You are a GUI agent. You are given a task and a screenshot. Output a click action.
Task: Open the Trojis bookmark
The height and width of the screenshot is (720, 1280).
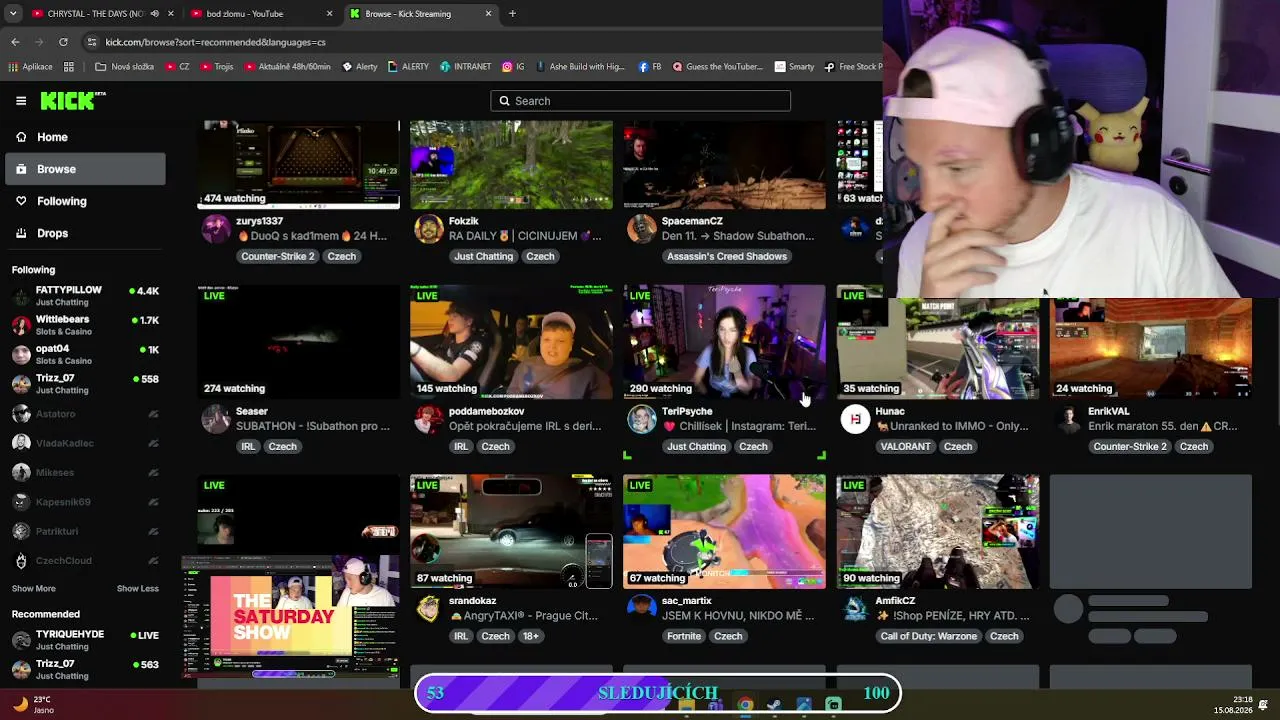coord(217,67)
